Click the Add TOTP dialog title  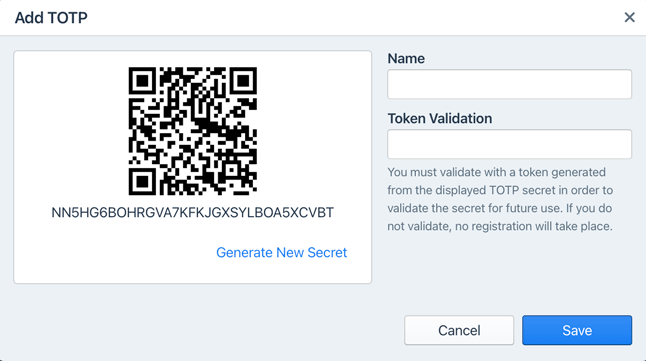(51, 18)
